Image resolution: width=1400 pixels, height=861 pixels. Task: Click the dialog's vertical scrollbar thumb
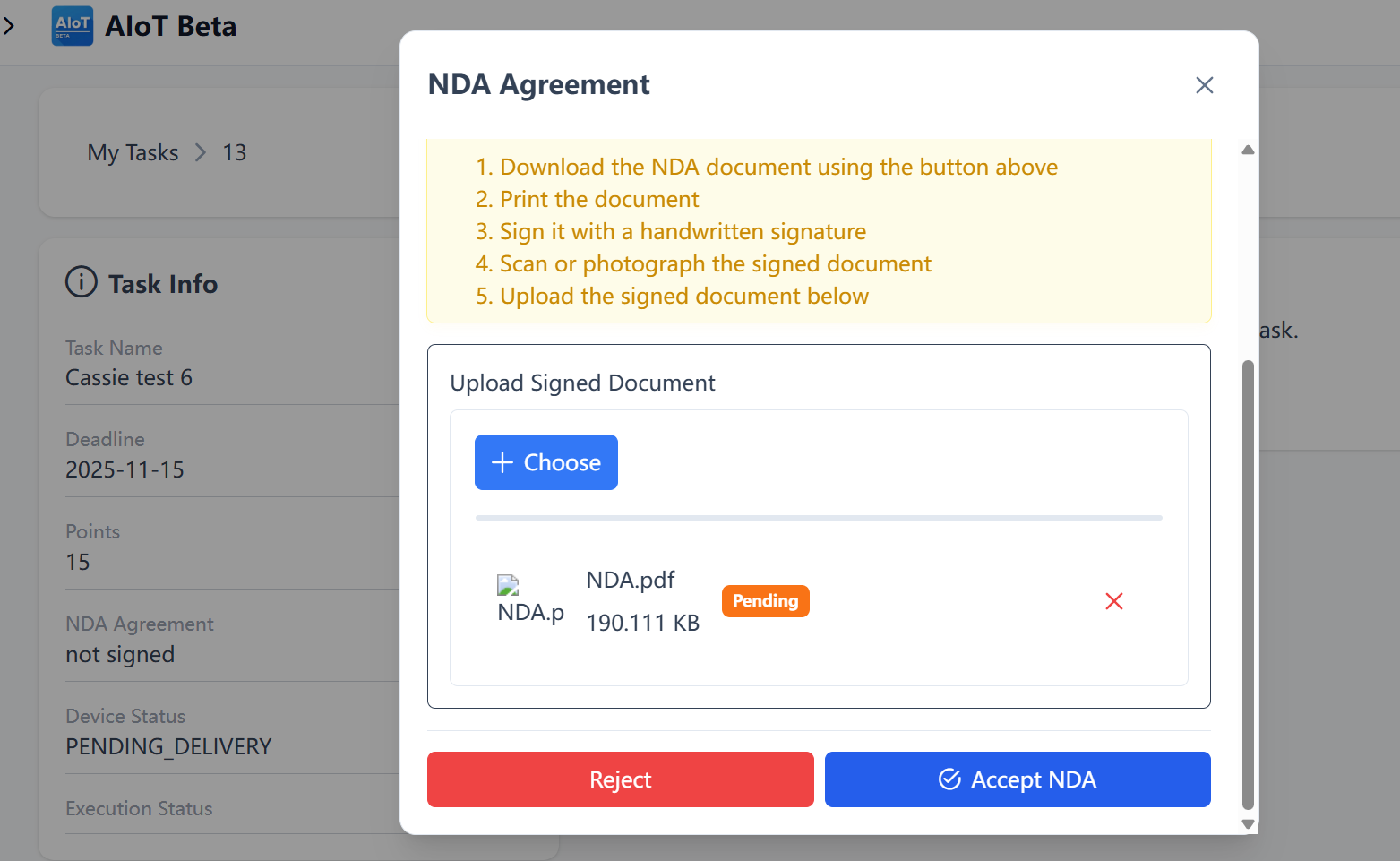coord(1248,584)
